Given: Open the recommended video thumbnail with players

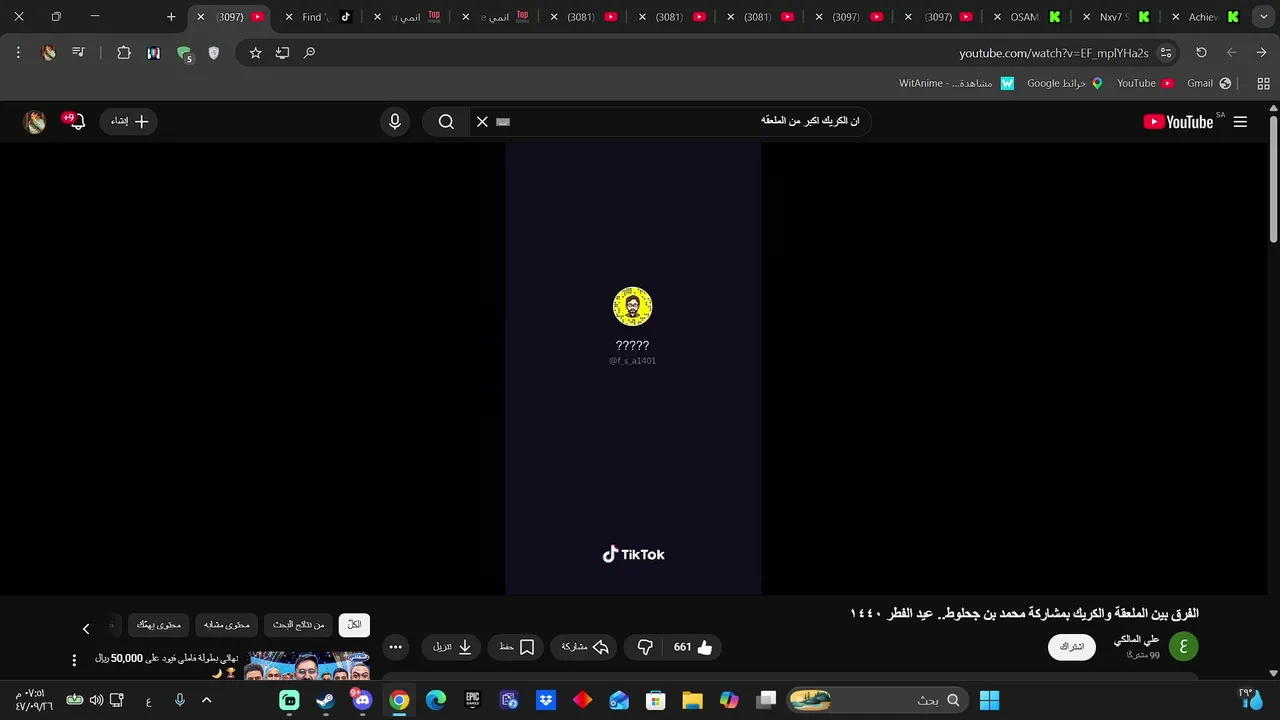Looking at the screenshot, I should (x=307, y=666).
